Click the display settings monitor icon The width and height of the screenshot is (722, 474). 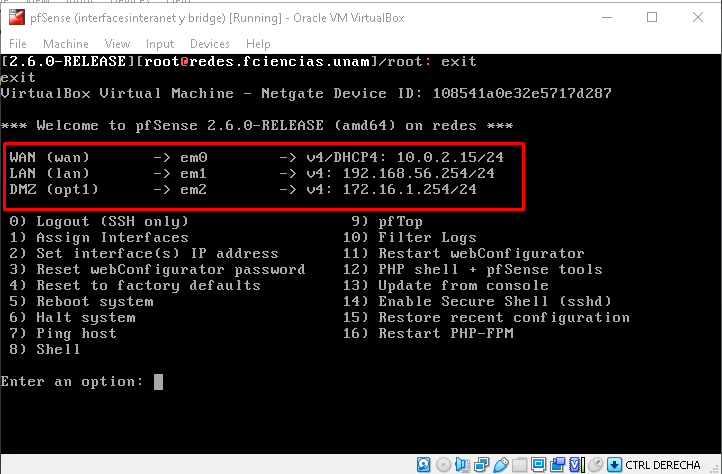tap(536, 464)
